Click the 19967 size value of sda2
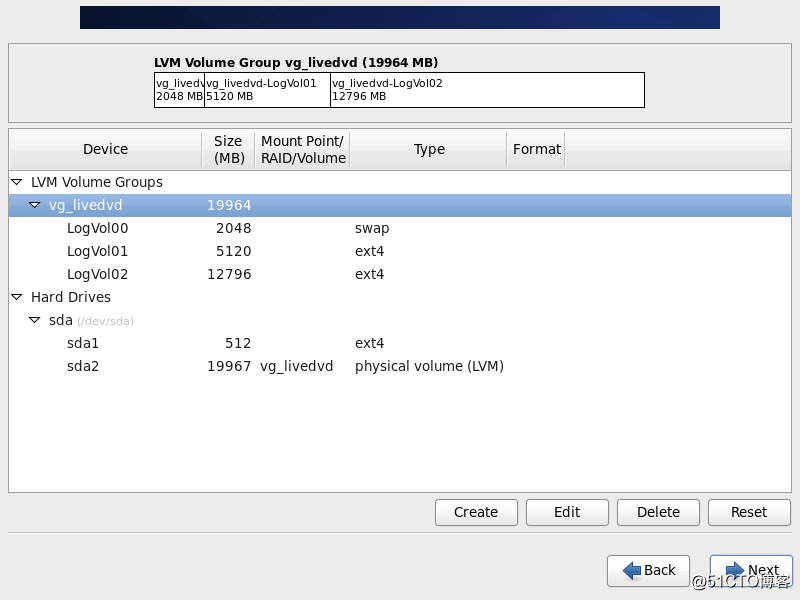Image resolution: width=800 pixels, height=600 pixels. pos(229,366)
